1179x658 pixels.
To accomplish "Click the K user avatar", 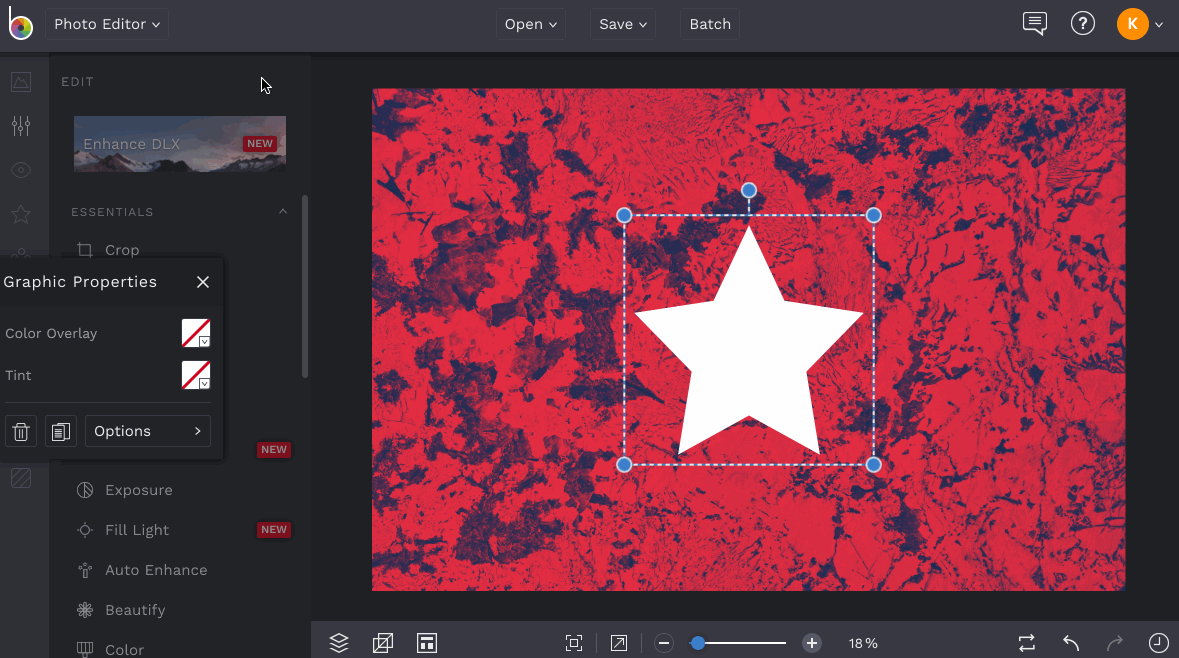I will point(1132,24).
